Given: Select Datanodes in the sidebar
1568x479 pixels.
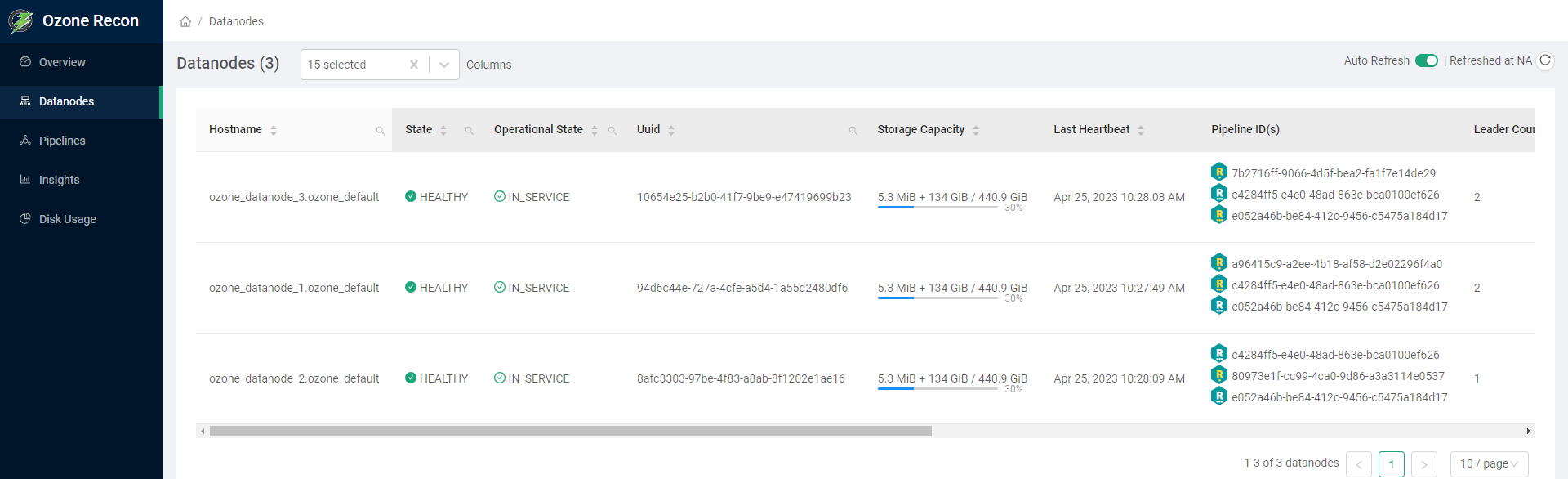Looking at the screenshot, I should coord(82,101).
